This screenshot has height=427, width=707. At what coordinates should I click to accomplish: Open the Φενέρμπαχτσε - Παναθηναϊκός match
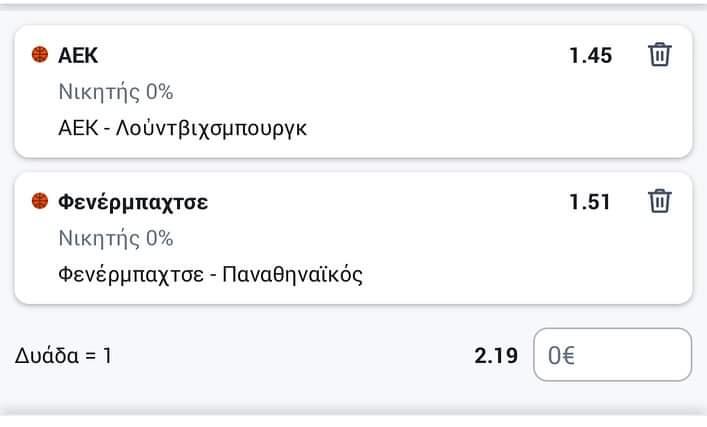210,274
